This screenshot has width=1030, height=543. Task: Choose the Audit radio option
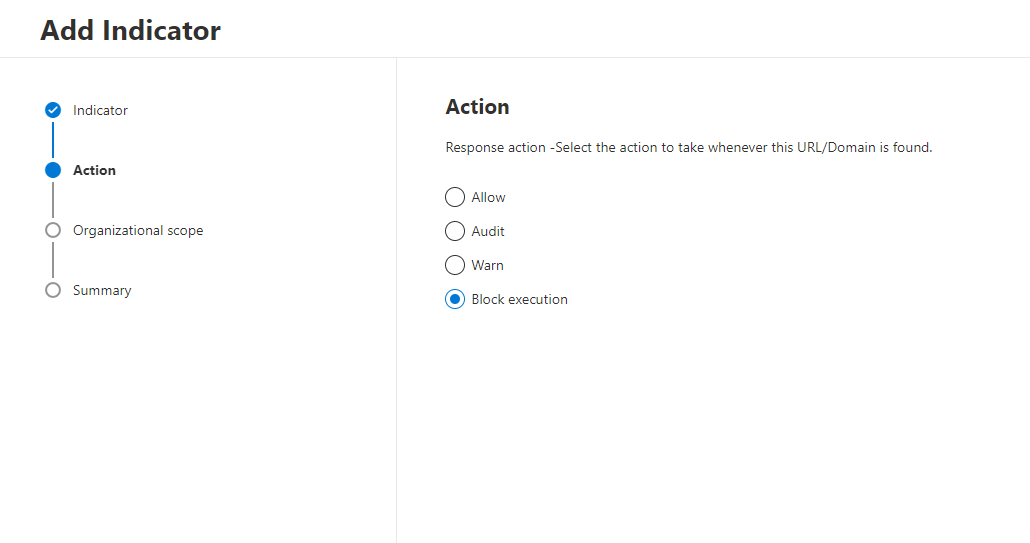[455, 231]
